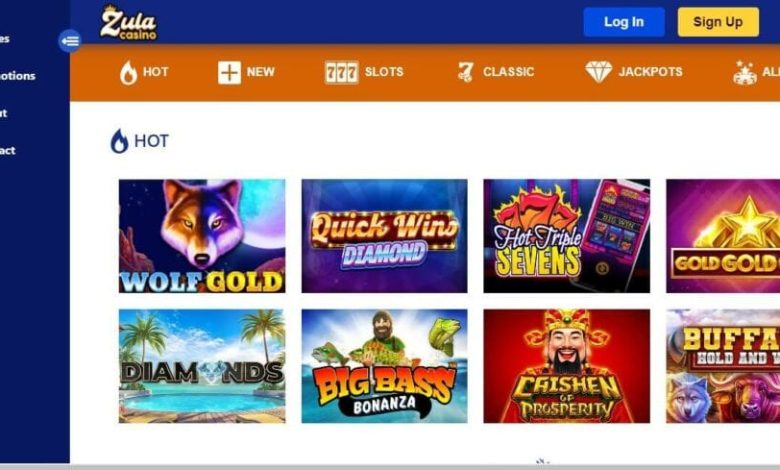
Task: Click the plus icon for New games
Action: [229, 73]
